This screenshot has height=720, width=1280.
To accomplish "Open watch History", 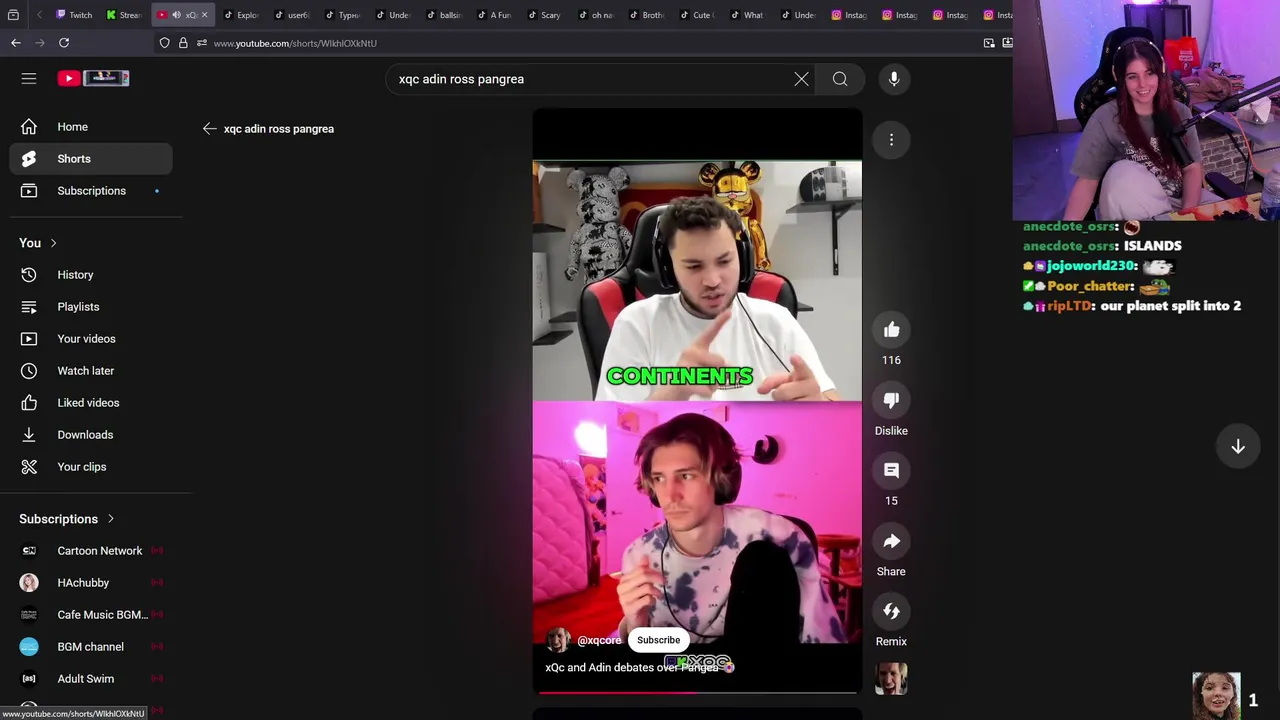I will (x=91, y=275).
